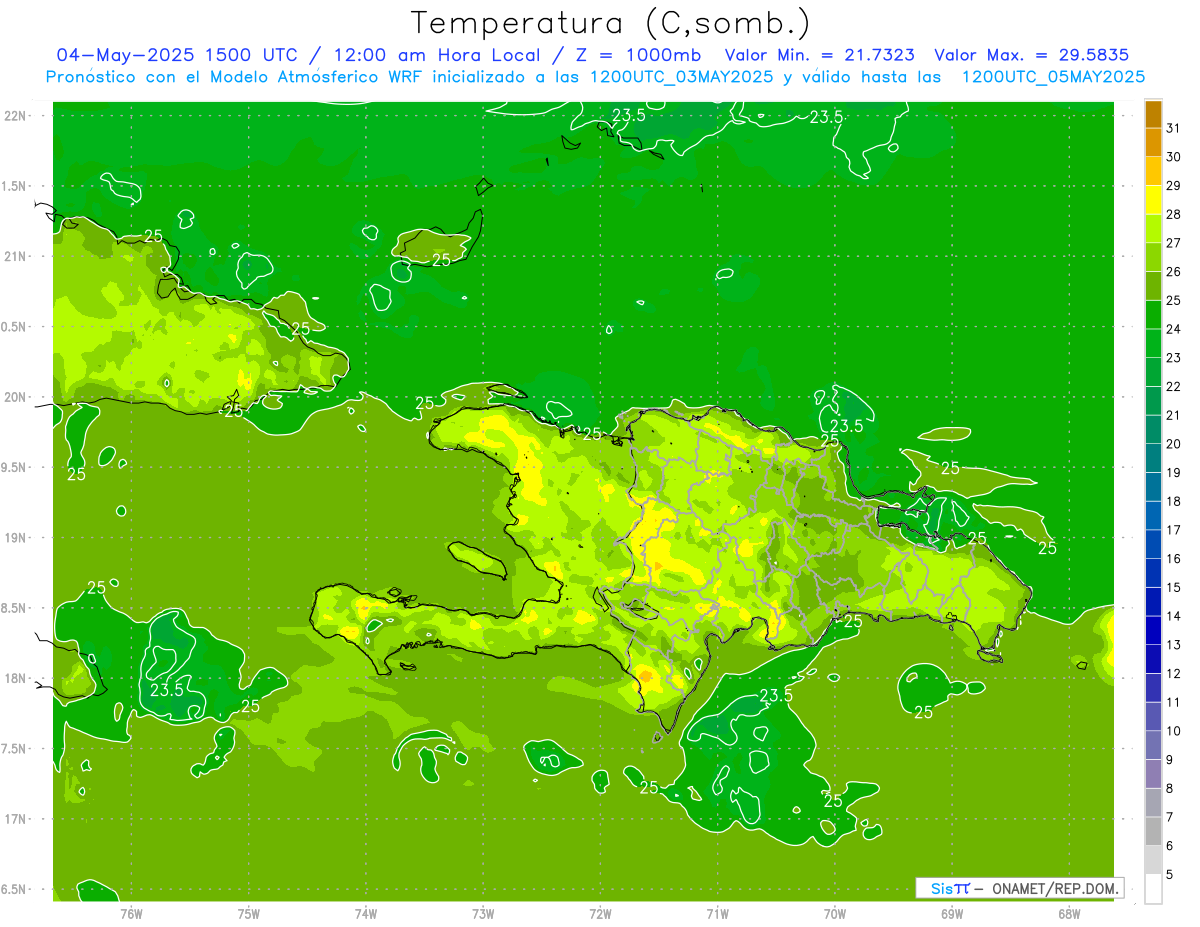Click the "Valor Max. = 29.5835" text
The width and height of the screenshot is (1200, 927).
[x=1033, y=55]
